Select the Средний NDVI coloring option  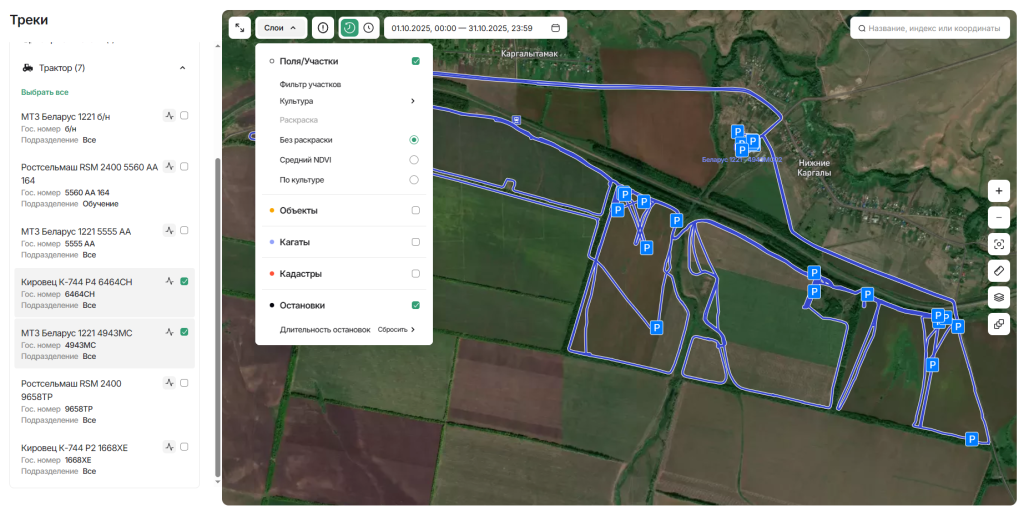coord(414,160)
